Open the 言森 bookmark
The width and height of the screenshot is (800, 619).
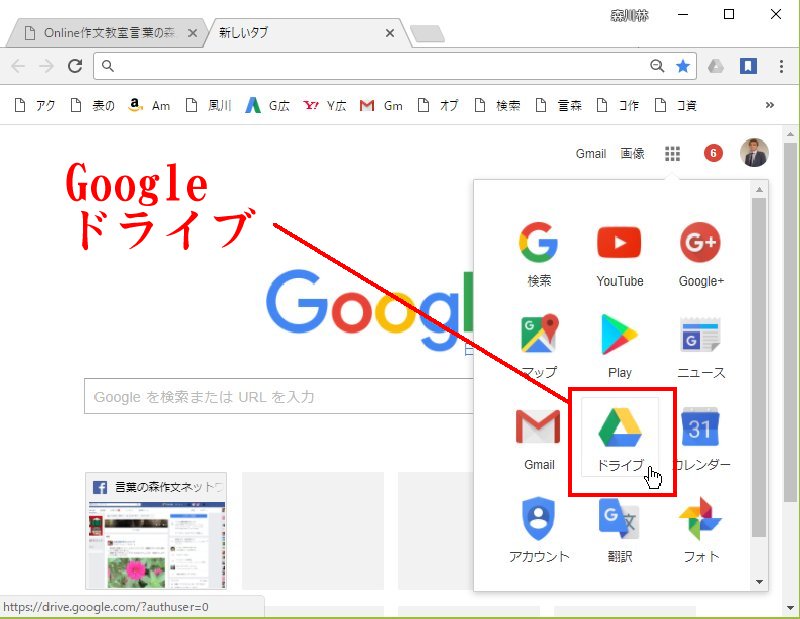(559, 106)
